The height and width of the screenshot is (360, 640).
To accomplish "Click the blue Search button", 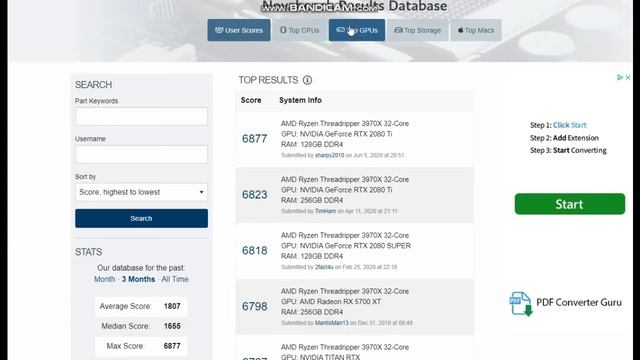I will point(141,218).
